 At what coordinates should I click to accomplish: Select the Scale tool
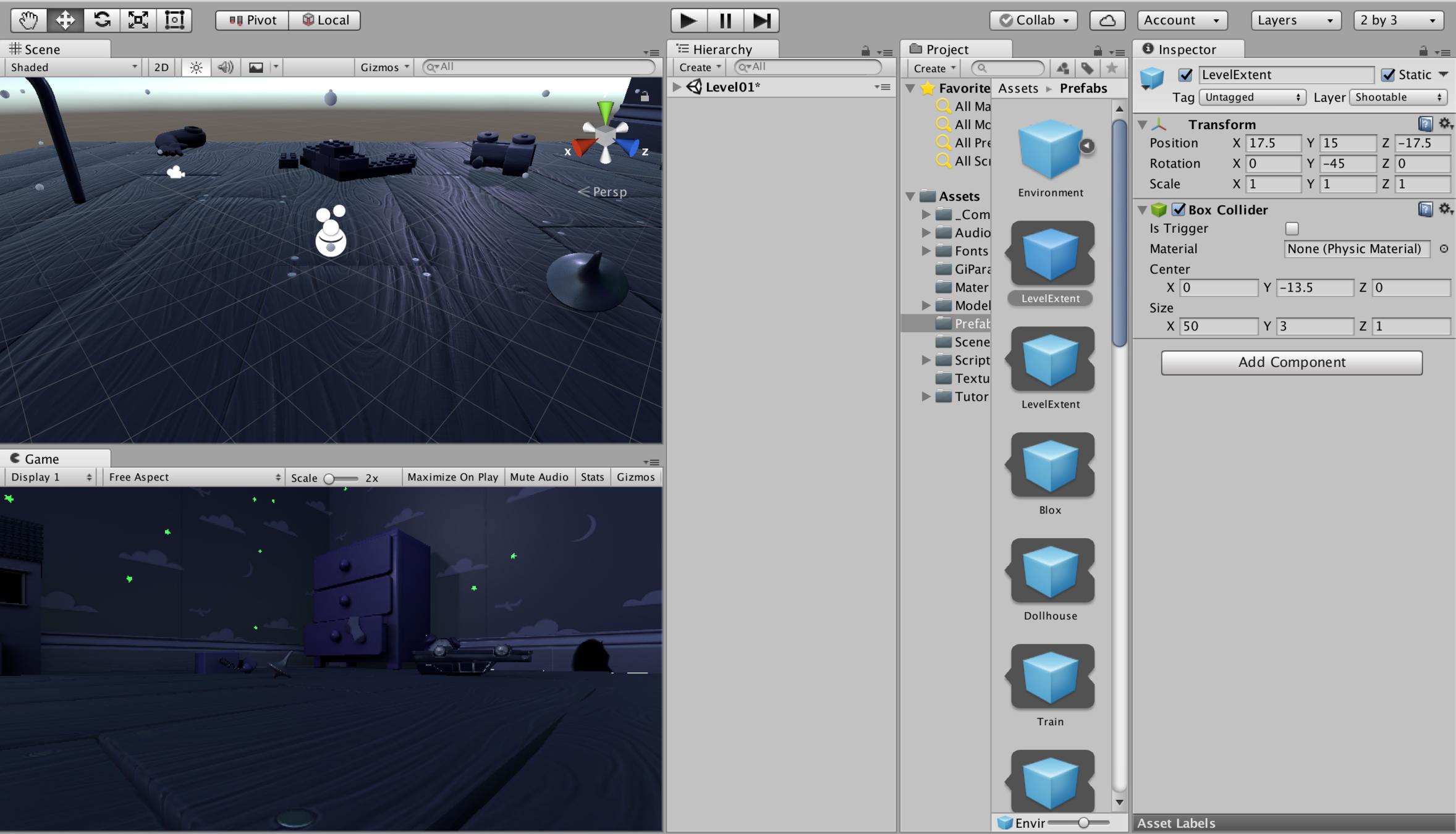138,20
